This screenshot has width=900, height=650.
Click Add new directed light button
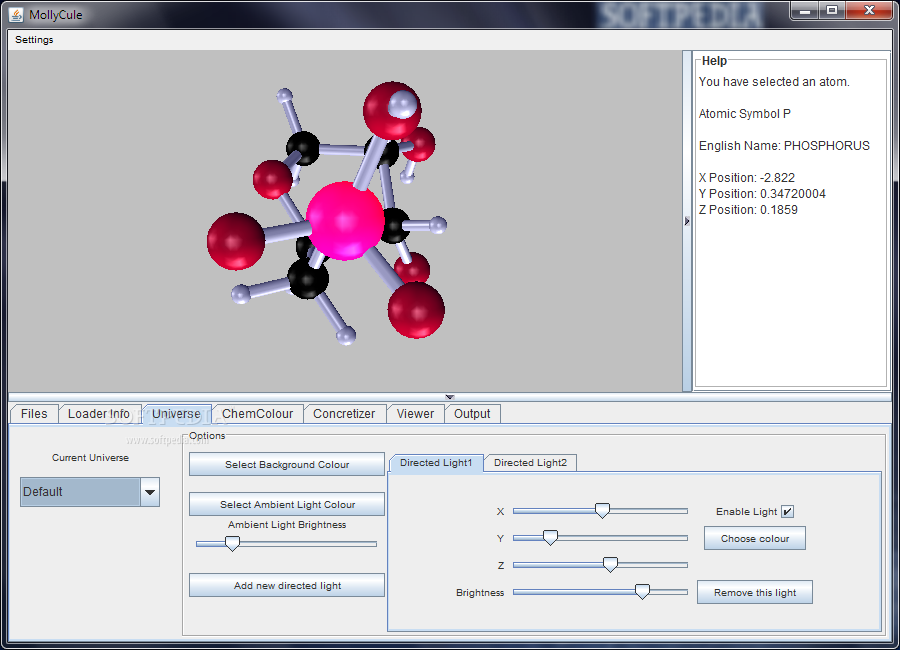click(x=287, y=585)
